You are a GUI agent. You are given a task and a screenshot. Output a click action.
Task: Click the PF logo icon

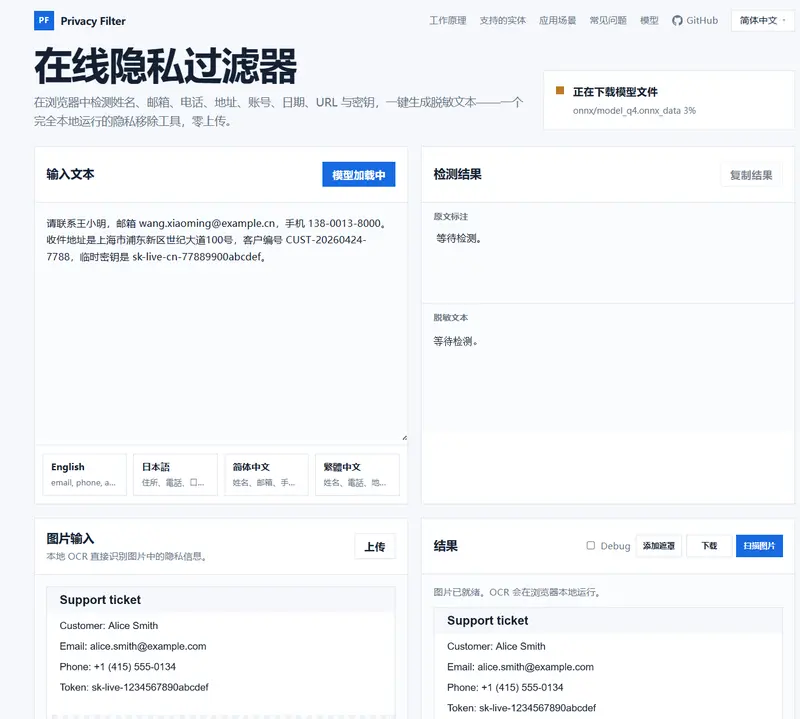(x=44, y=20)
